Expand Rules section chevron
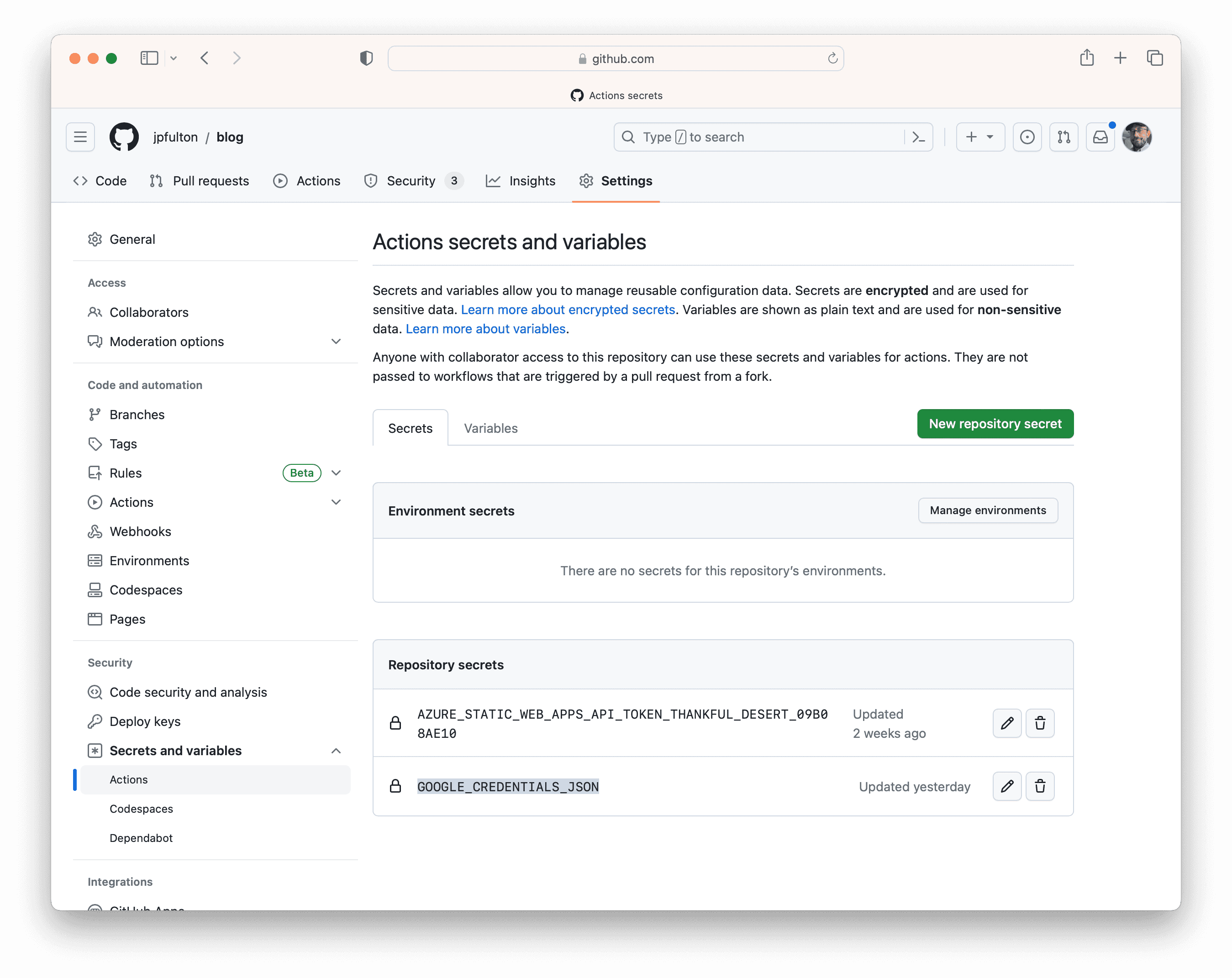1232x978 pixels. (336, 473)
